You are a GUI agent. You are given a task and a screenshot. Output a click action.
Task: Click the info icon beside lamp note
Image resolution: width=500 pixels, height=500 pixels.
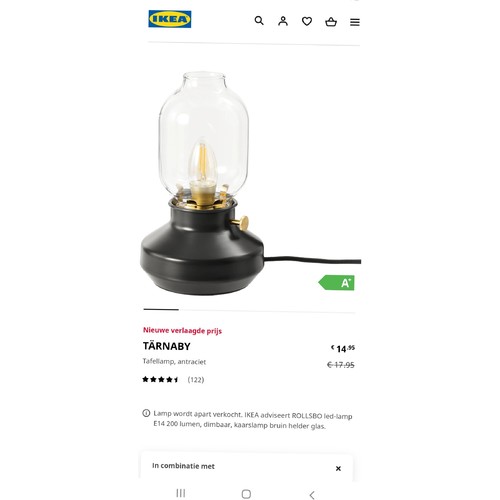click(146, 413)
